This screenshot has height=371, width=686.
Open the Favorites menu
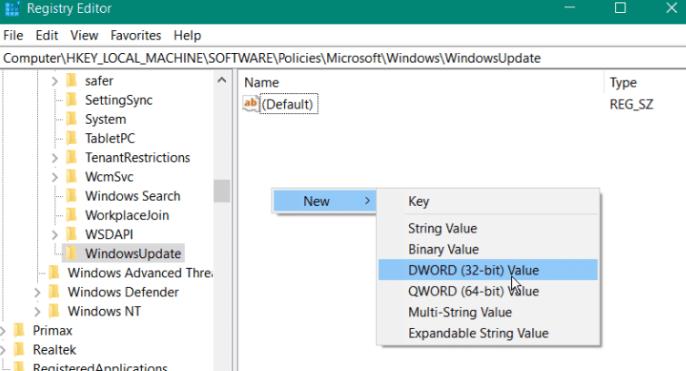[x=136, y=35]
